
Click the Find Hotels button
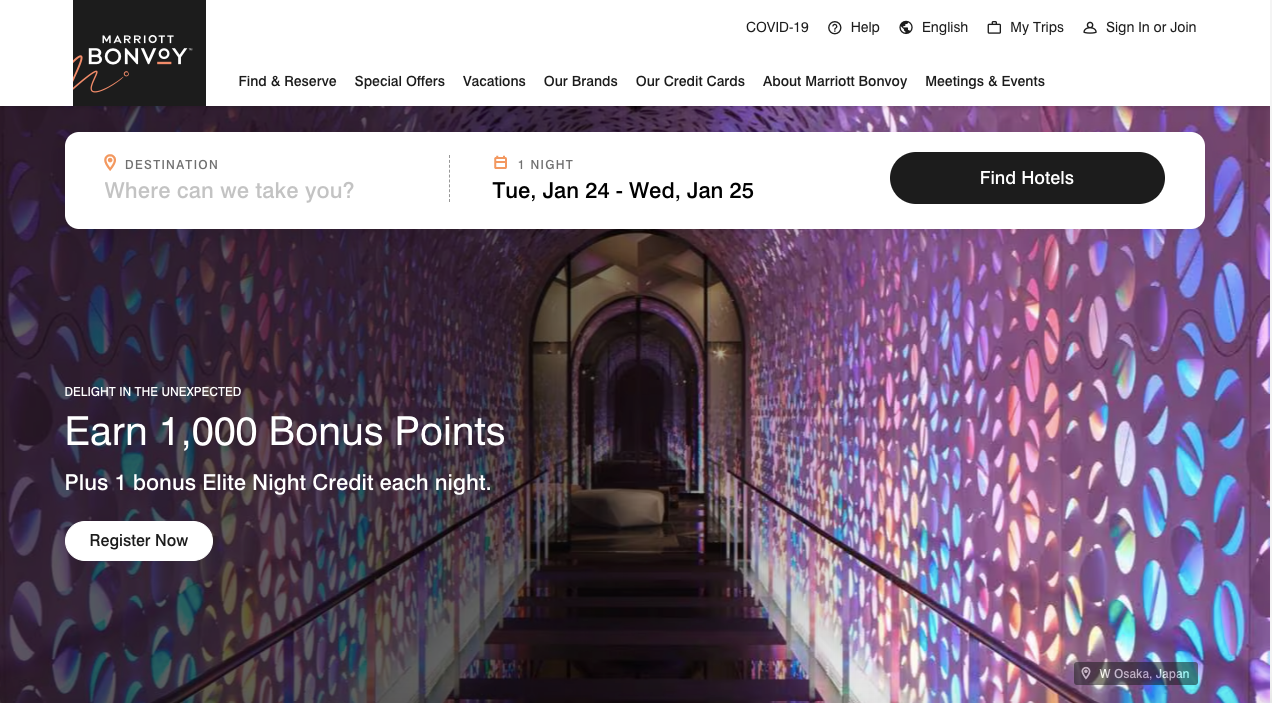[x=1027, y=178]
